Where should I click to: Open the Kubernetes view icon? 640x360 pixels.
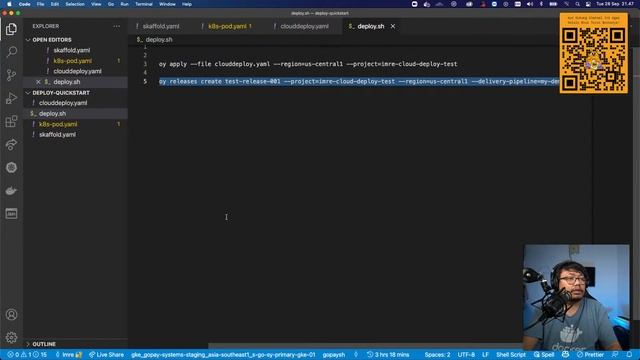[x=11, y=167]
